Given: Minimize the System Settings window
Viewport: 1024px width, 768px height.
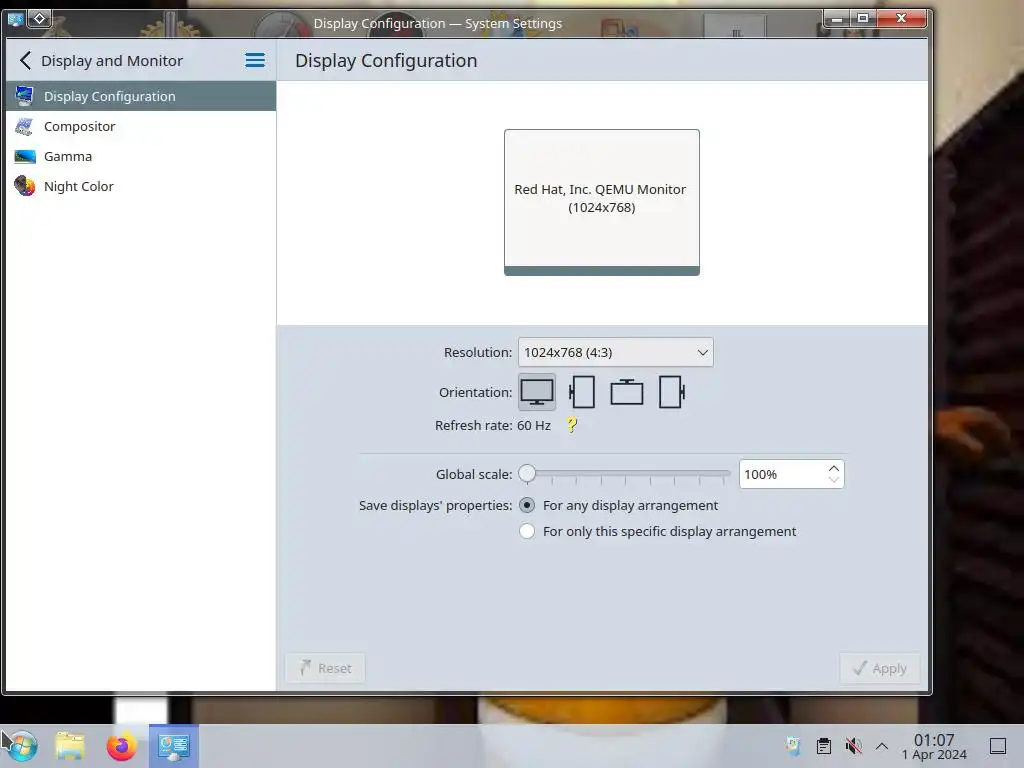Looking at the screenshot, I should (837, 19).
